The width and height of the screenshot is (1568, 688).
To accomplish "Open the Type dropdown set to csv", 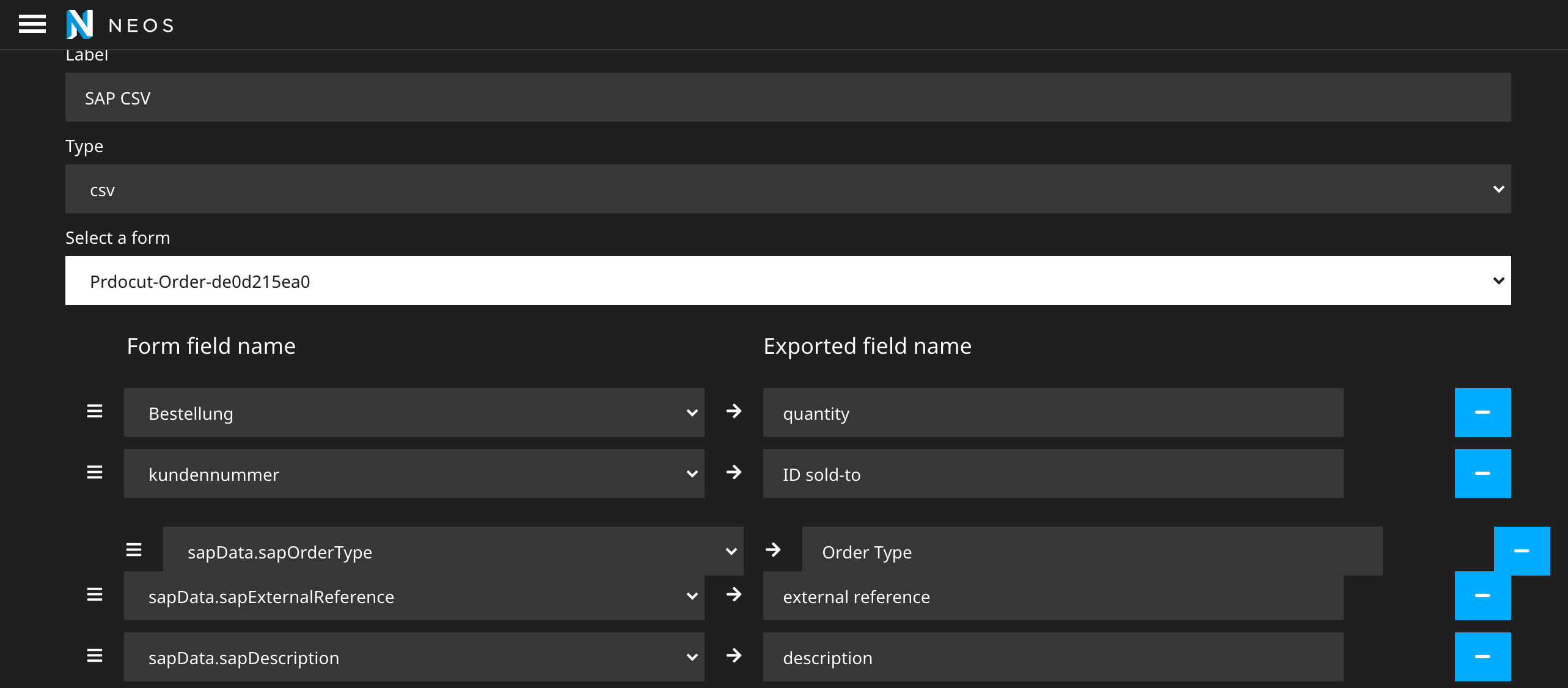I will click(x=788, y=189).
